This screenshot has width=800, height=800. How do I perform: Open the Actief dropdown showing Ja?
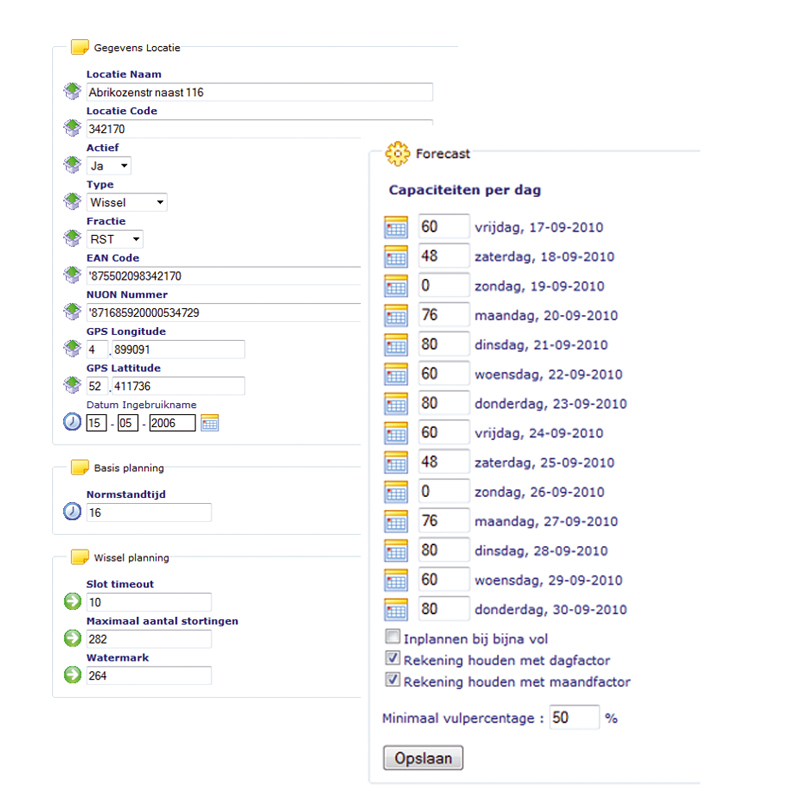coord(109,166)
